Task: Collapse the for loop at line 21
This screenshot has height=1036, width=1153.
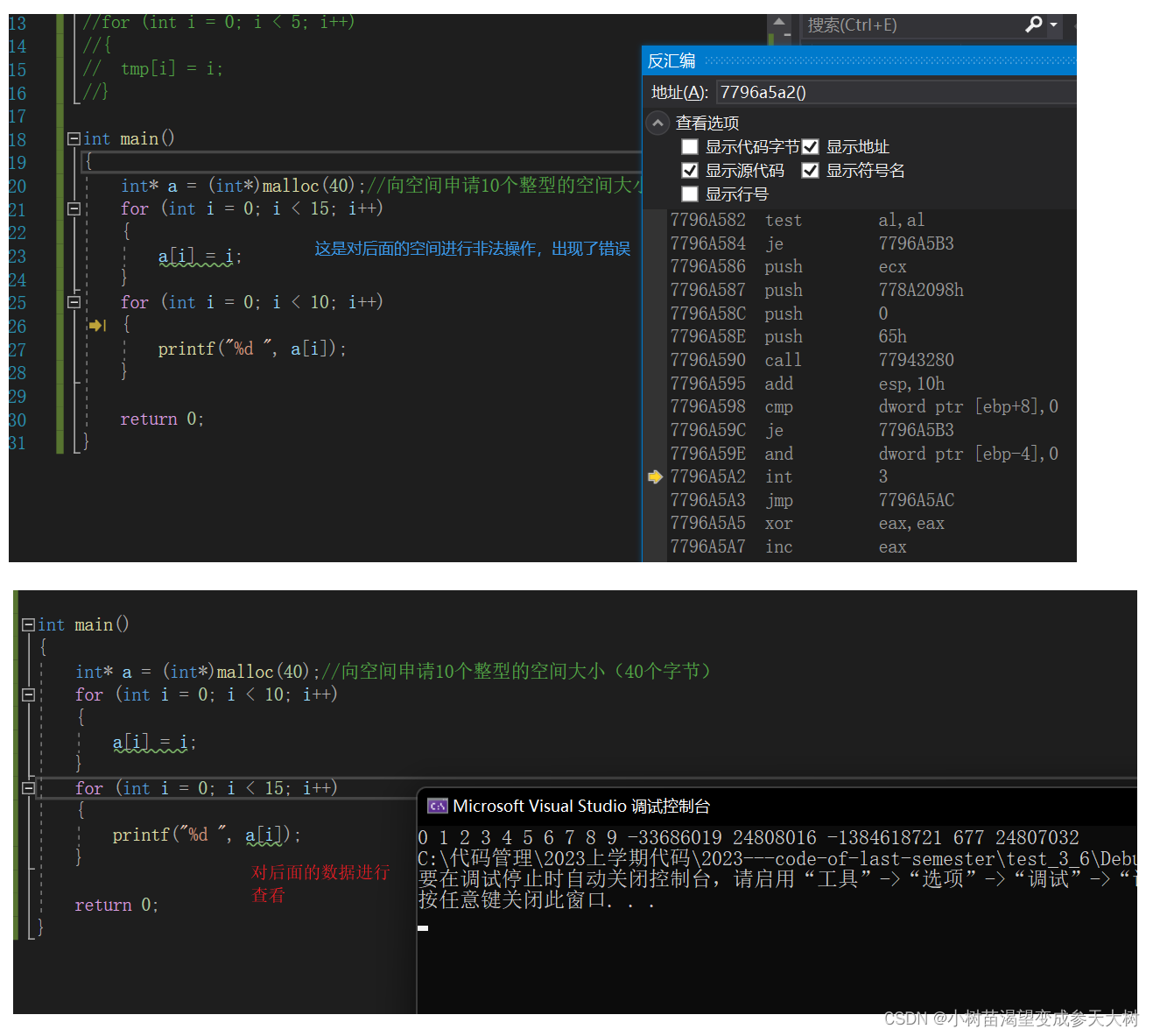Action: 74,208
